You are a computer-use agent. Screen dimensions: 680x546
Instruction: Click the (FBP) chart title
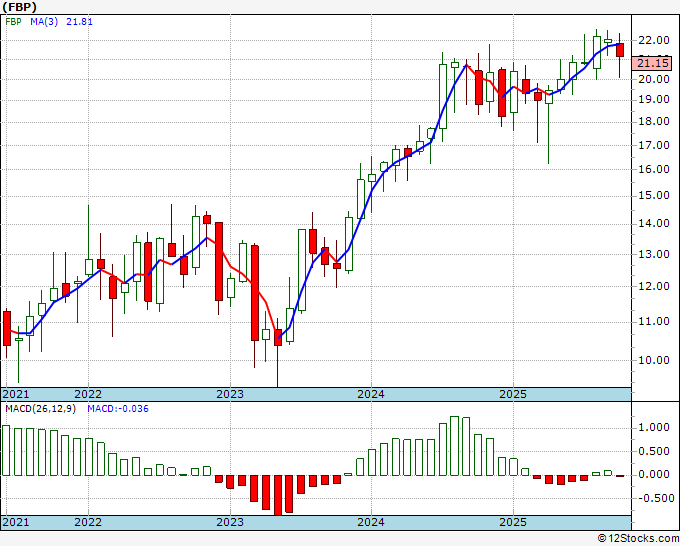(20, 7)
